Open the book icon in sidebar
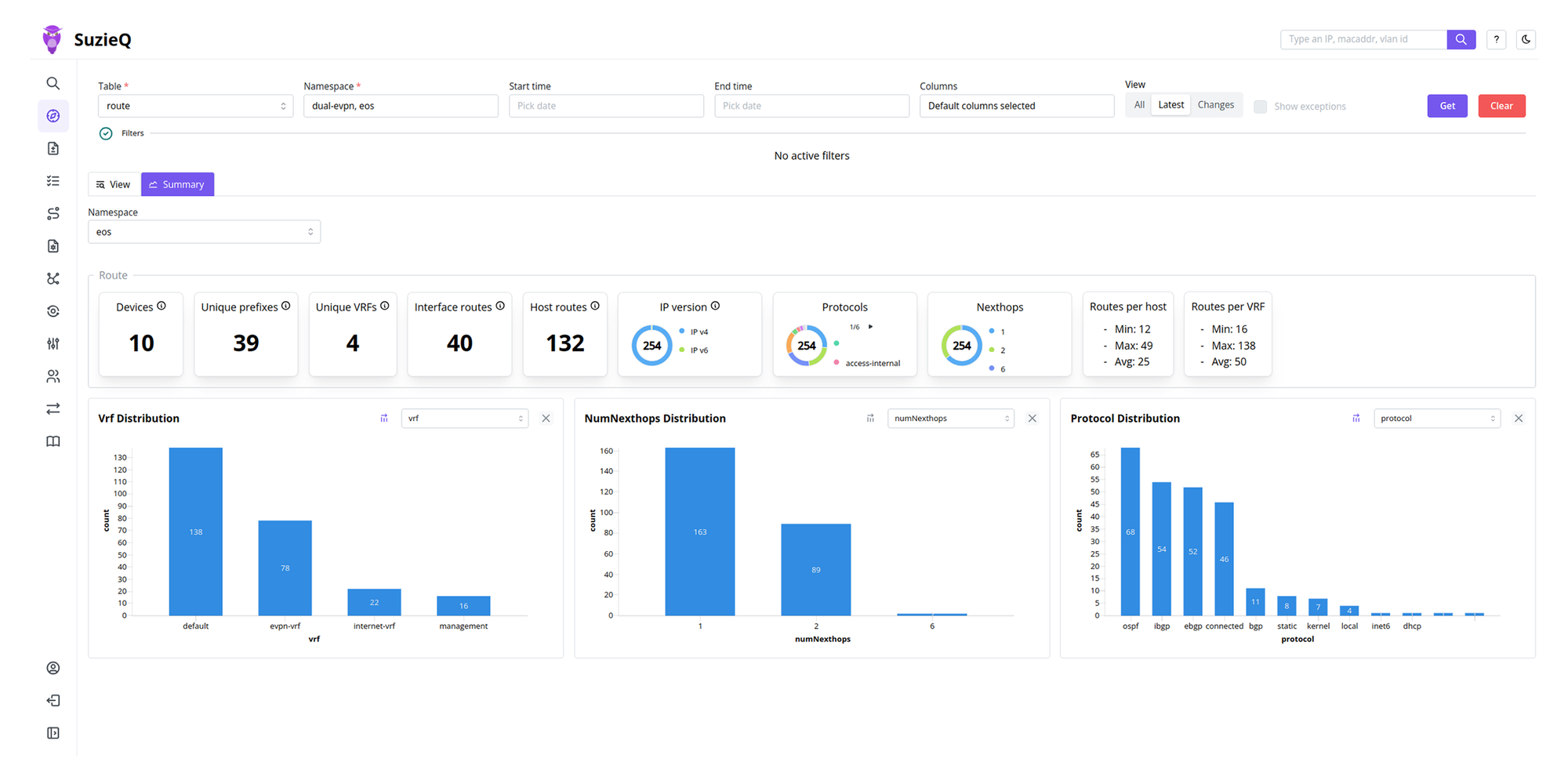 coord(53,441)
